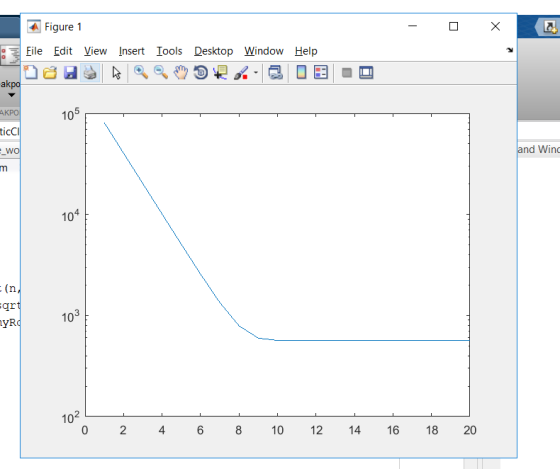Click the Figure 1 title text

63,27
